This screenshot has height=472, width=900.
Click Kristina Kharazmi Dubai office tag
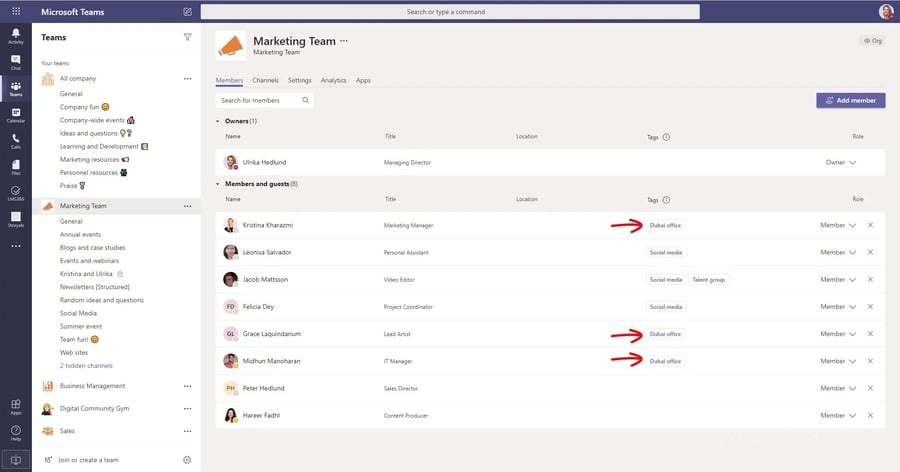point(665,225)
